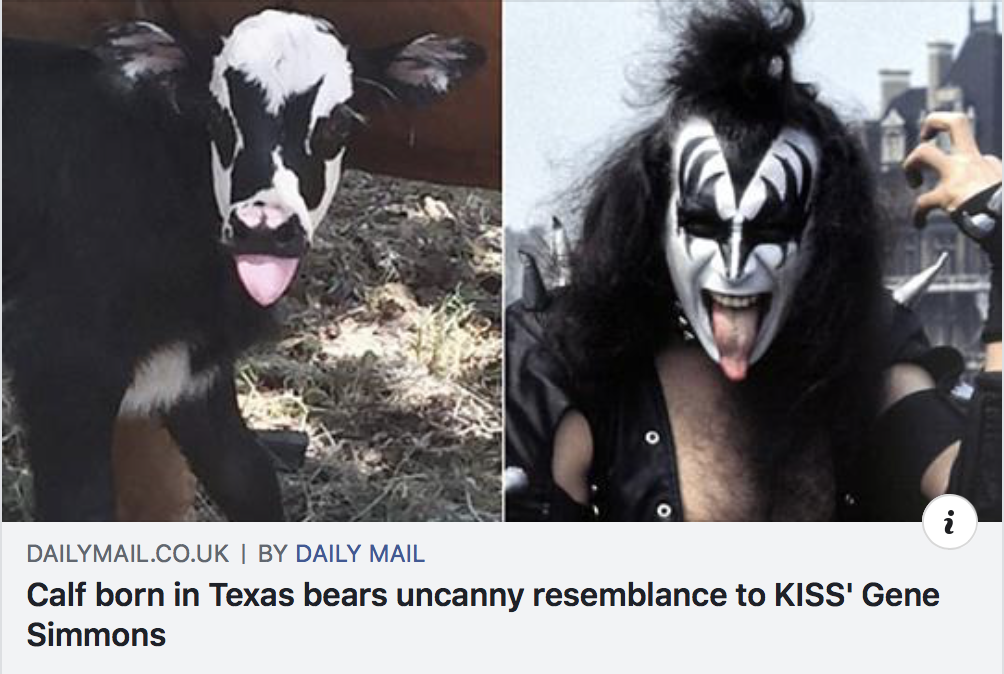This screenshot has height=674, width=1004.
Task: Click the DAILYMAIL.CO.UK domain text
Action: (x=127, y=554)
